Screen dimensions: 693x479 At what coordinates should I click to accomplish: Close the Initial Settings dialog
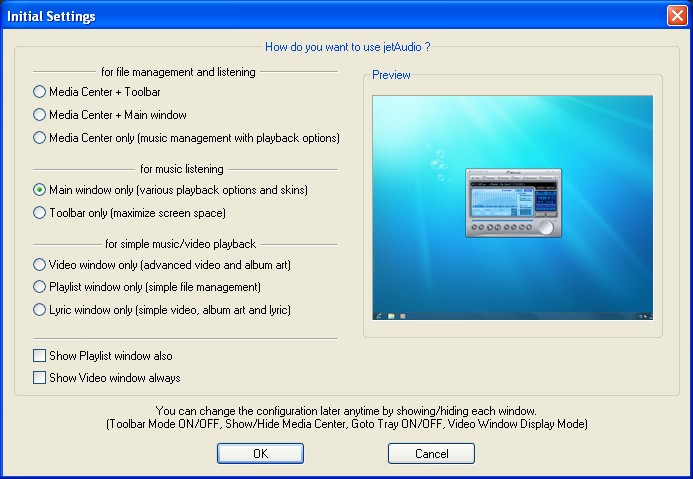[x=677, y=15]
